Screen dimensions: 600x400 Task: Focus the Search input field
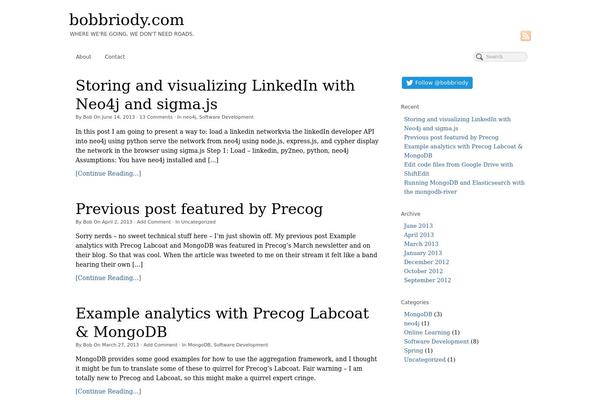[x=504, y=57]
